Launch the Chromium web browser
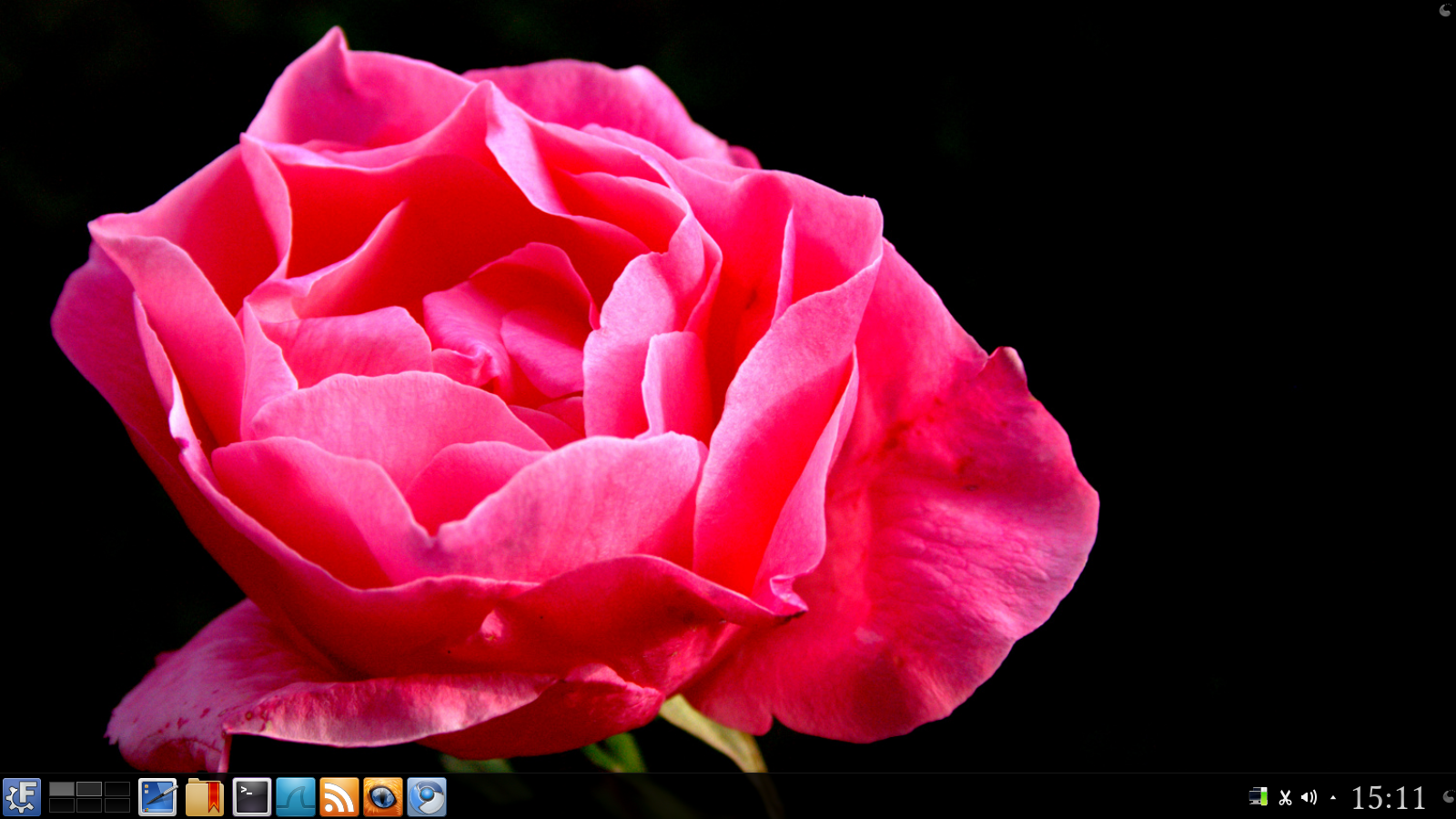 coord(426,797)
